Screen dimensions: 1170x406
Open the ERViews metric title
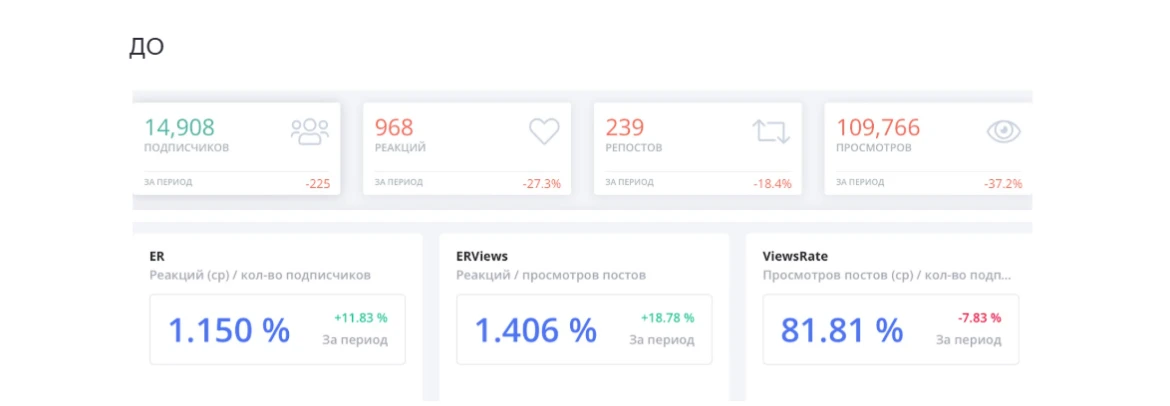point(482,256)
